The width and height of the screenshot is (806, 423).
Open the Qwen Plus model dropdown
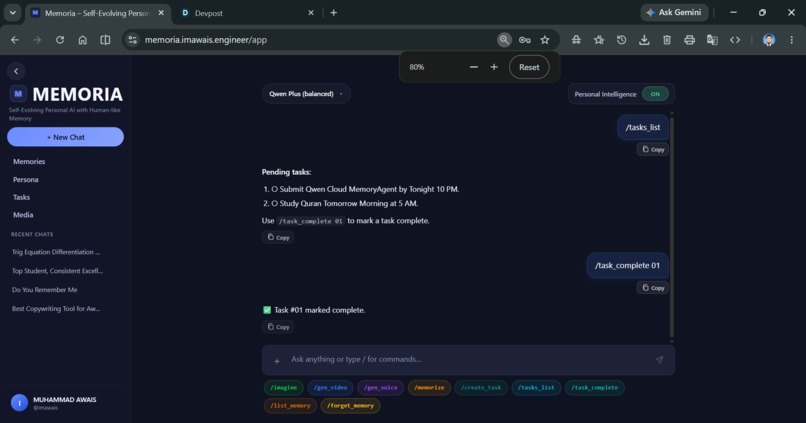pyautogui.click(x=306, y=94)
